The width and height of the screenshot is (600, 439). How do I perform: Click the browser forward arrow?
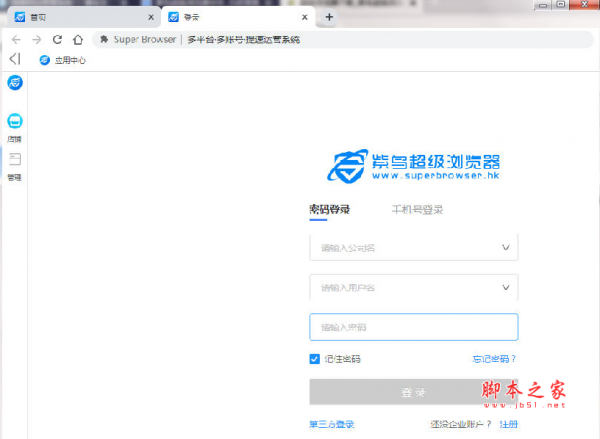tap(37, 39)
